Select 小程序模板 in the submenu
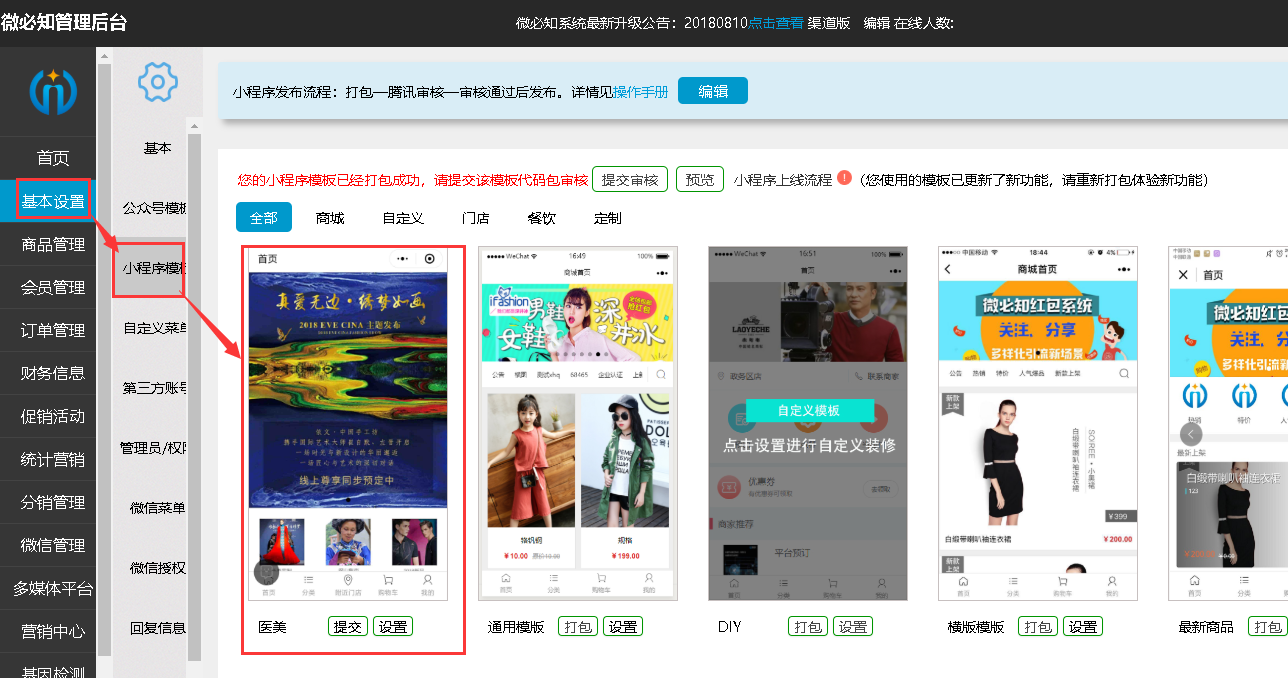This screenshot has width=1288, height=678. [153, 268]
